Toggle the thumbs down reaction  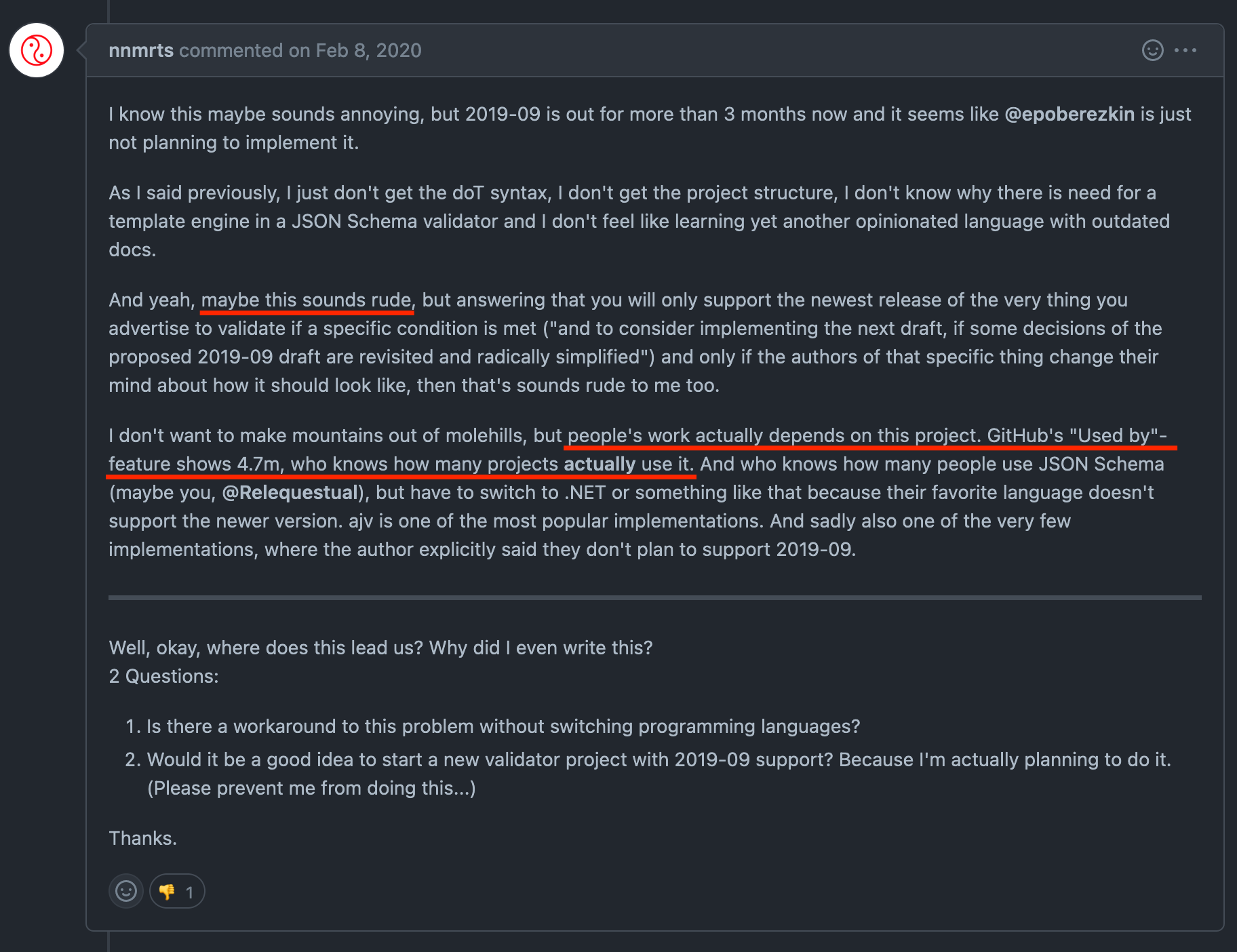177,891
